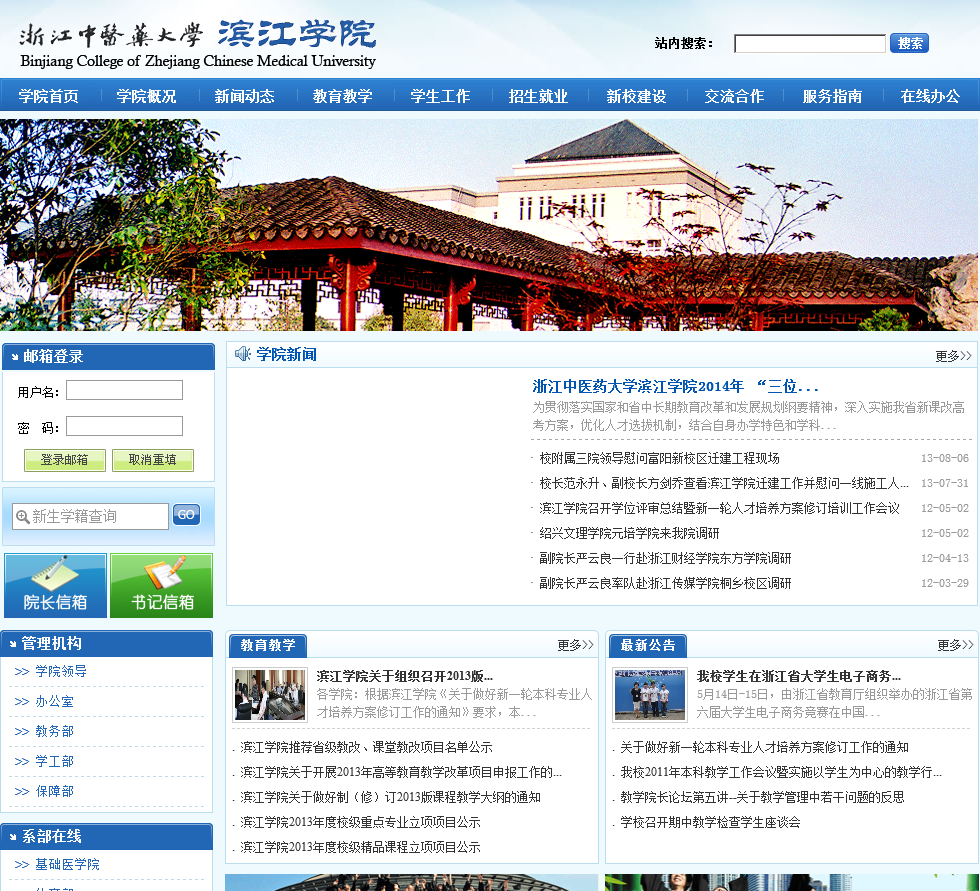Click the campus corridor banner image

click(490, 225)
